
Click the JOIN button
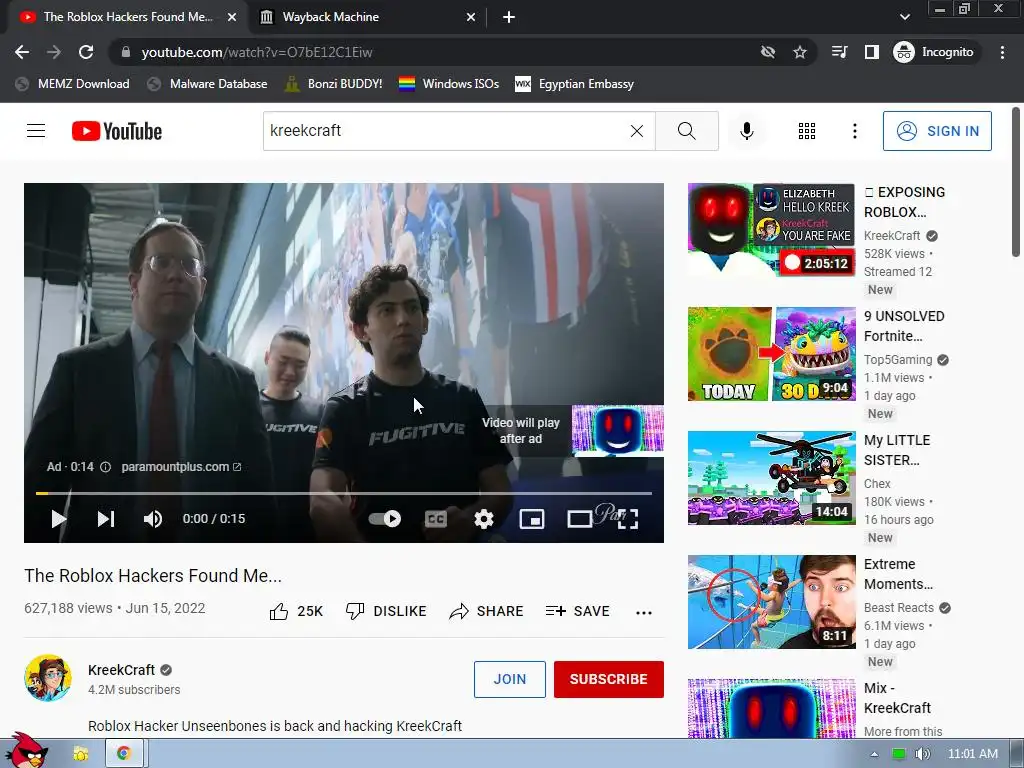pos(509,679)
